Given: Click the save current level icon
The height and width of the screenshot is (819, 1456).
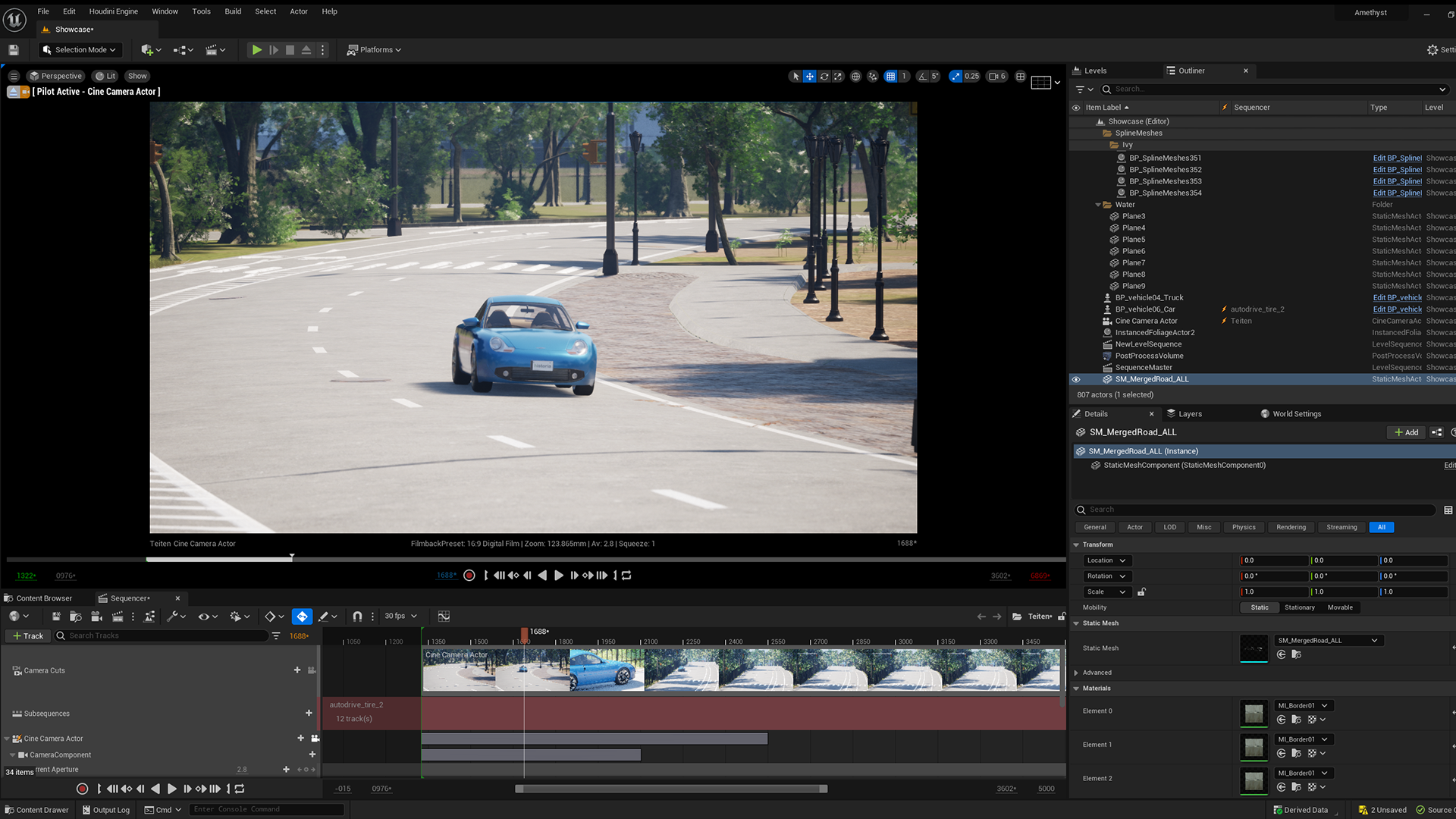Looking at the screenshot, I should pyautogui.click(x=13, y=50).
